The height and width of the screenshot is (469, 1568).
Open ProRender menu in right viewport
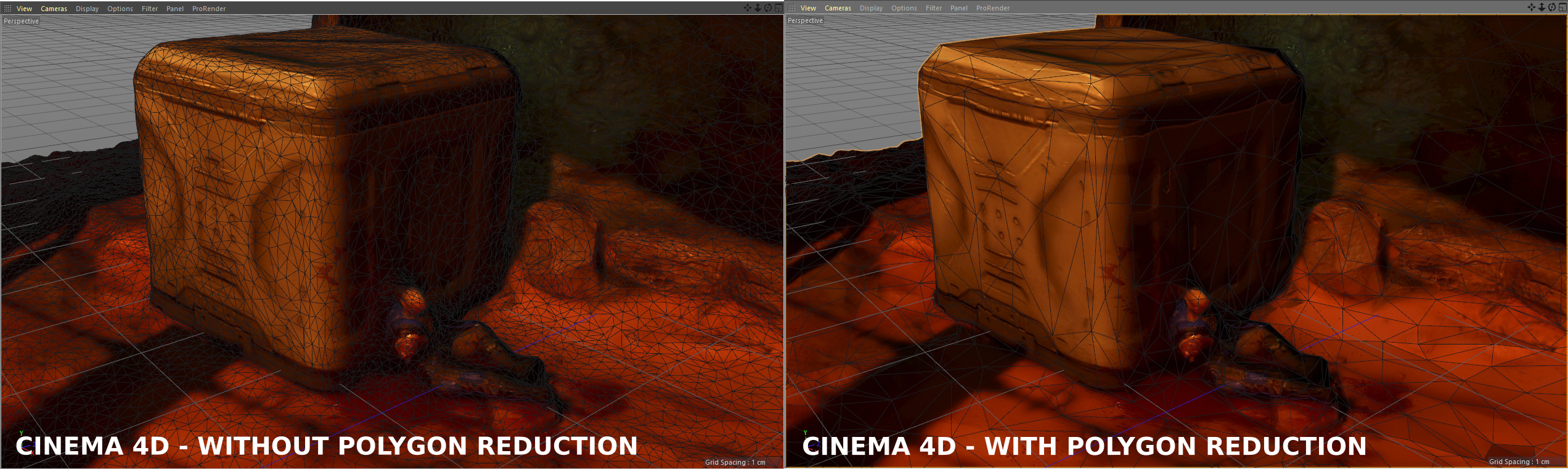coord(993,8)
